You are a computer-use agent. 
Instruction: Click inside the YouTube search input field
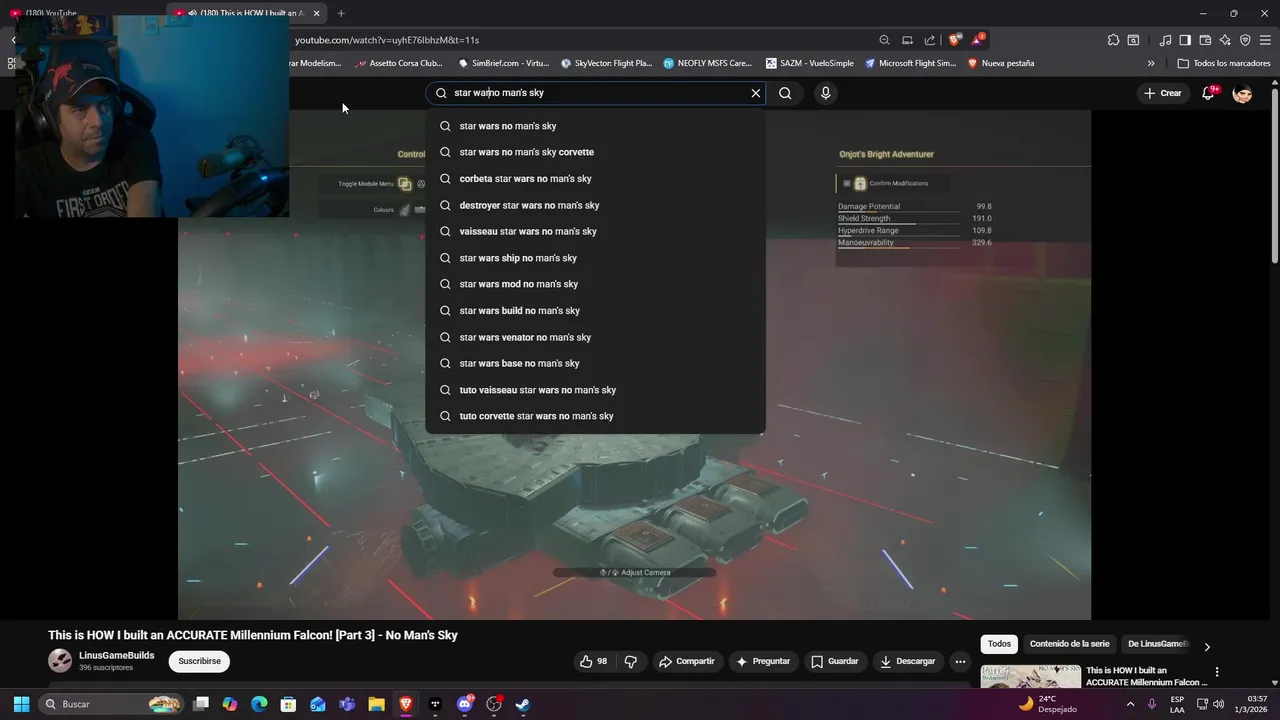[598, 93]
